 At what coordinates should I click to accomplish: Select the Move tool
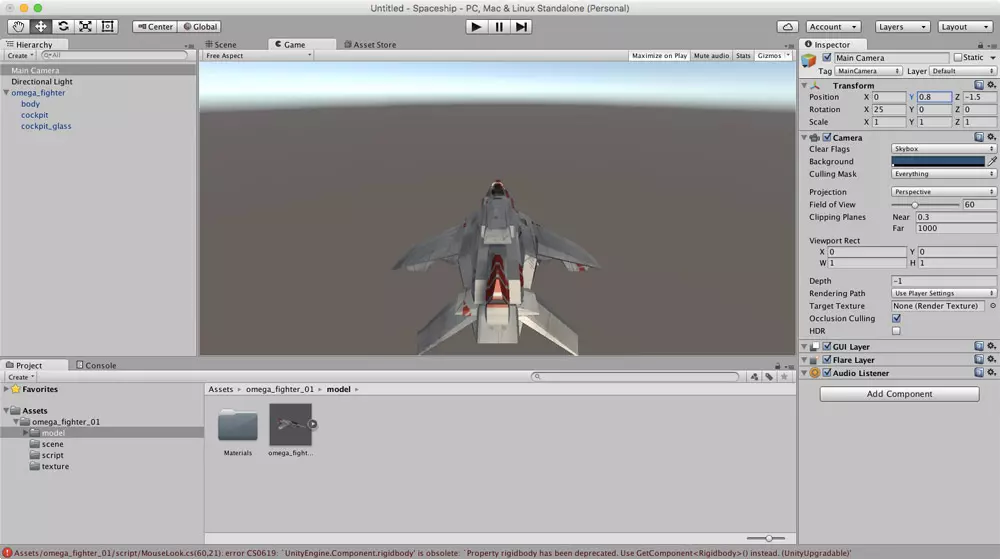pos(40,26)
